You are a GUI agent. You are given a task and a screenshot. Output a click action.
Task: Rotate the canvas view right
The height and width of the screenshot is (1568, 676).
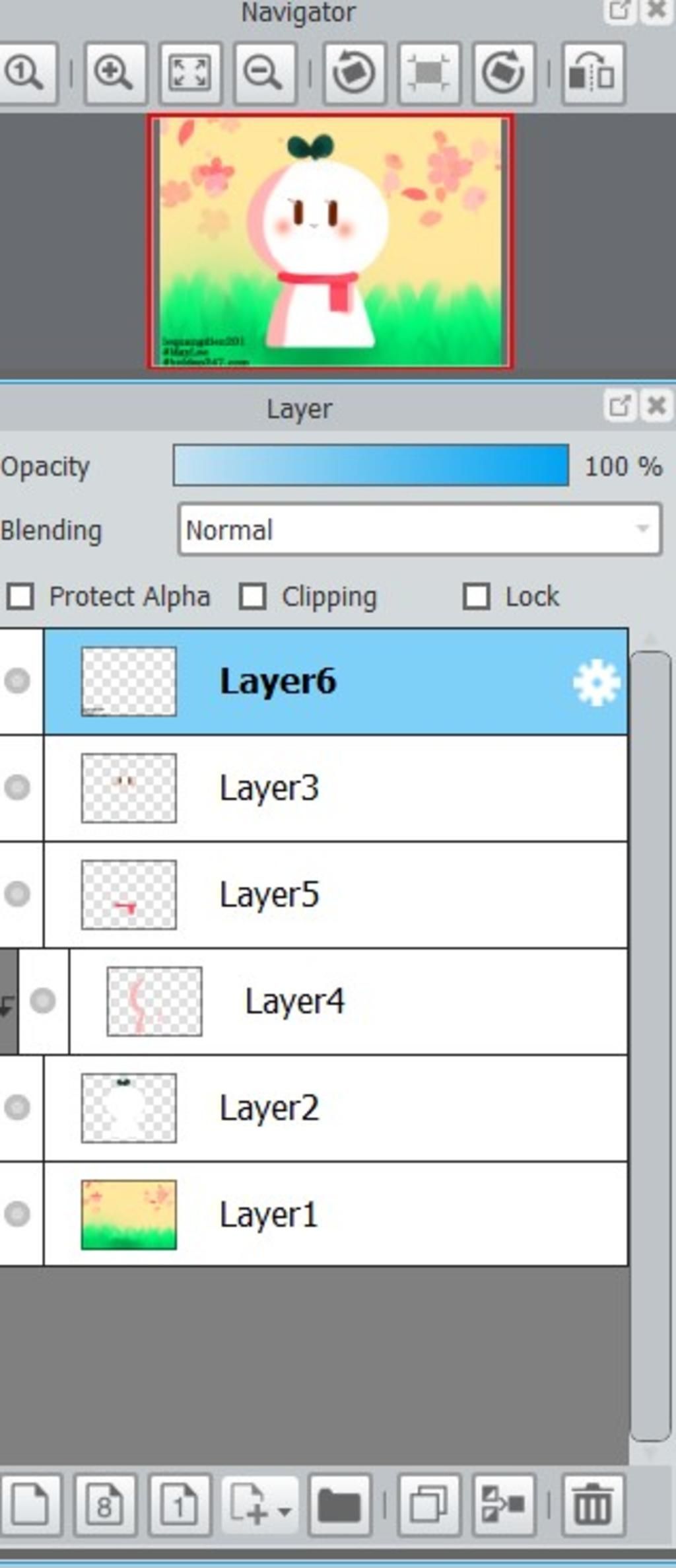[503, 73]
